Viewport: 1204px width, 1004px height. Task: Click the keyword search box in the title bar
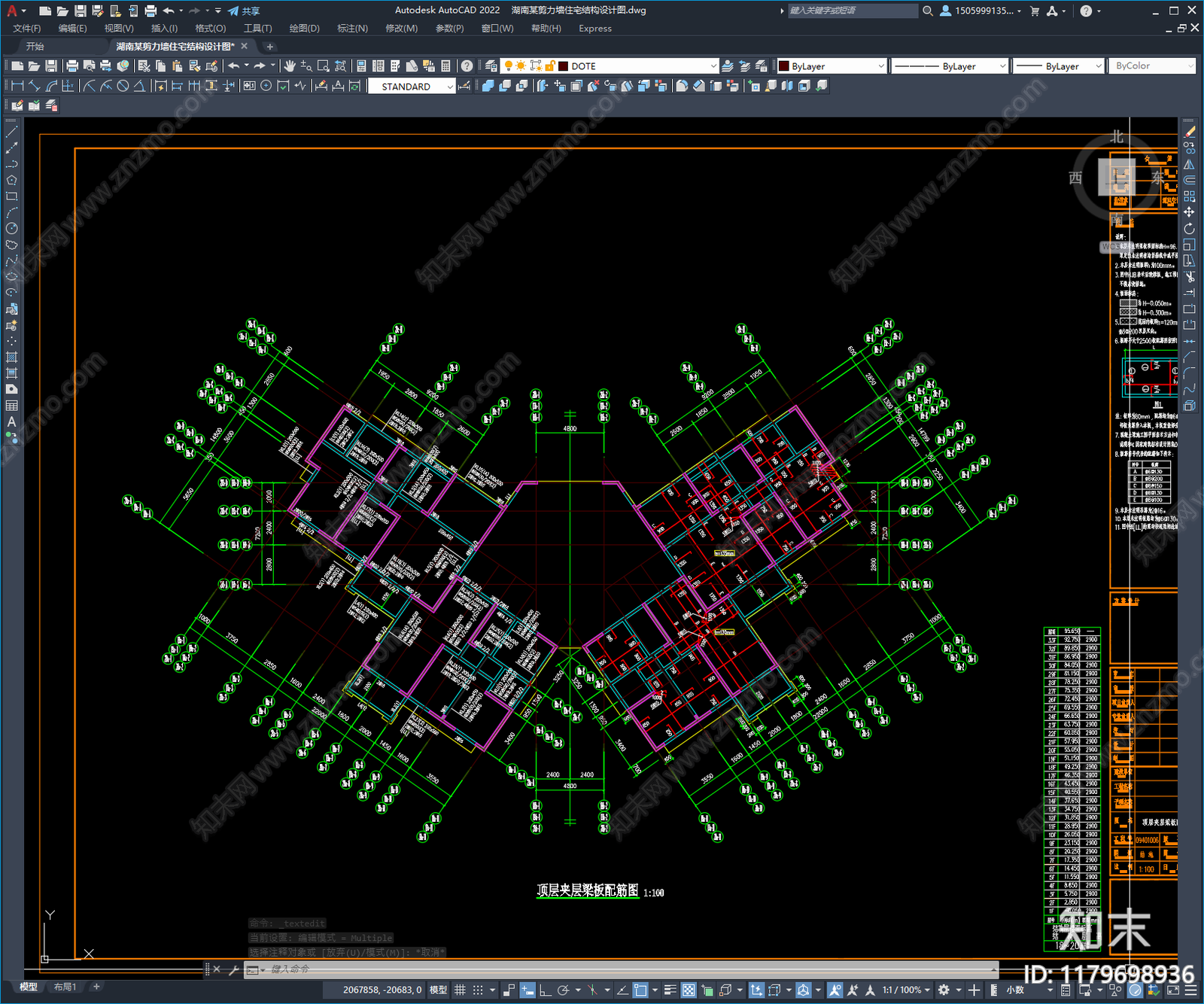853,11
